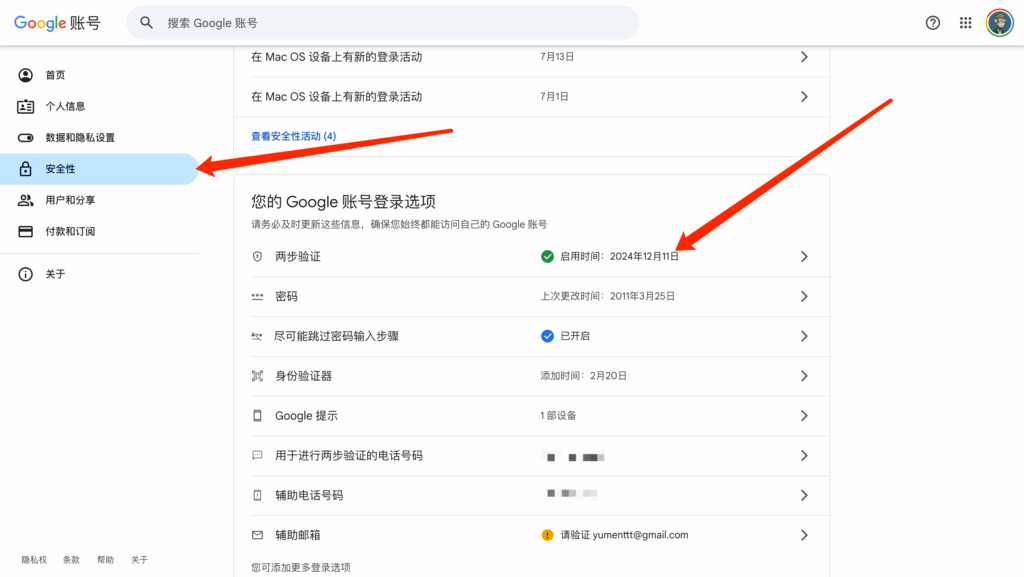
Task: Click the 辅助邮箱 envelope icon
Action: tap(257, 535)
